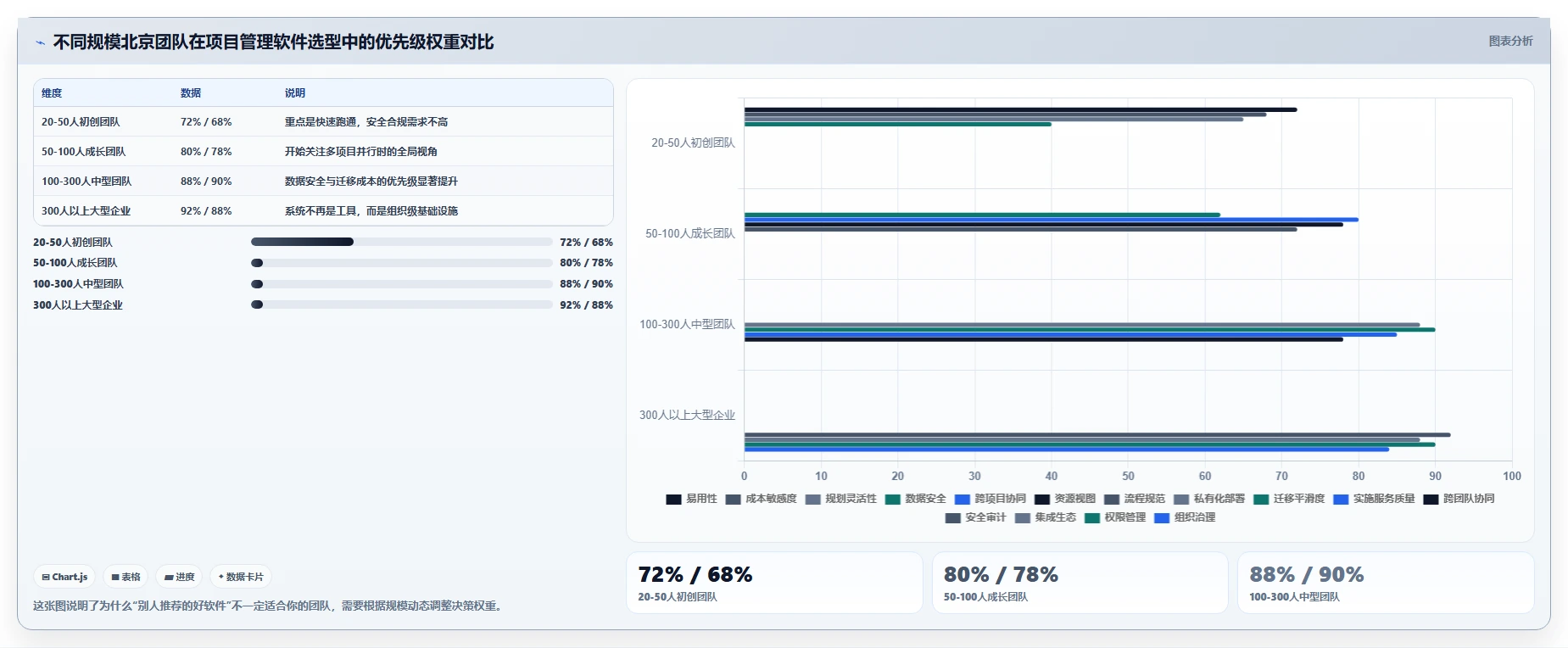Click the 100-300人中型团队 chart axis label
This screenshot has height=648, width=1568.
687,325
